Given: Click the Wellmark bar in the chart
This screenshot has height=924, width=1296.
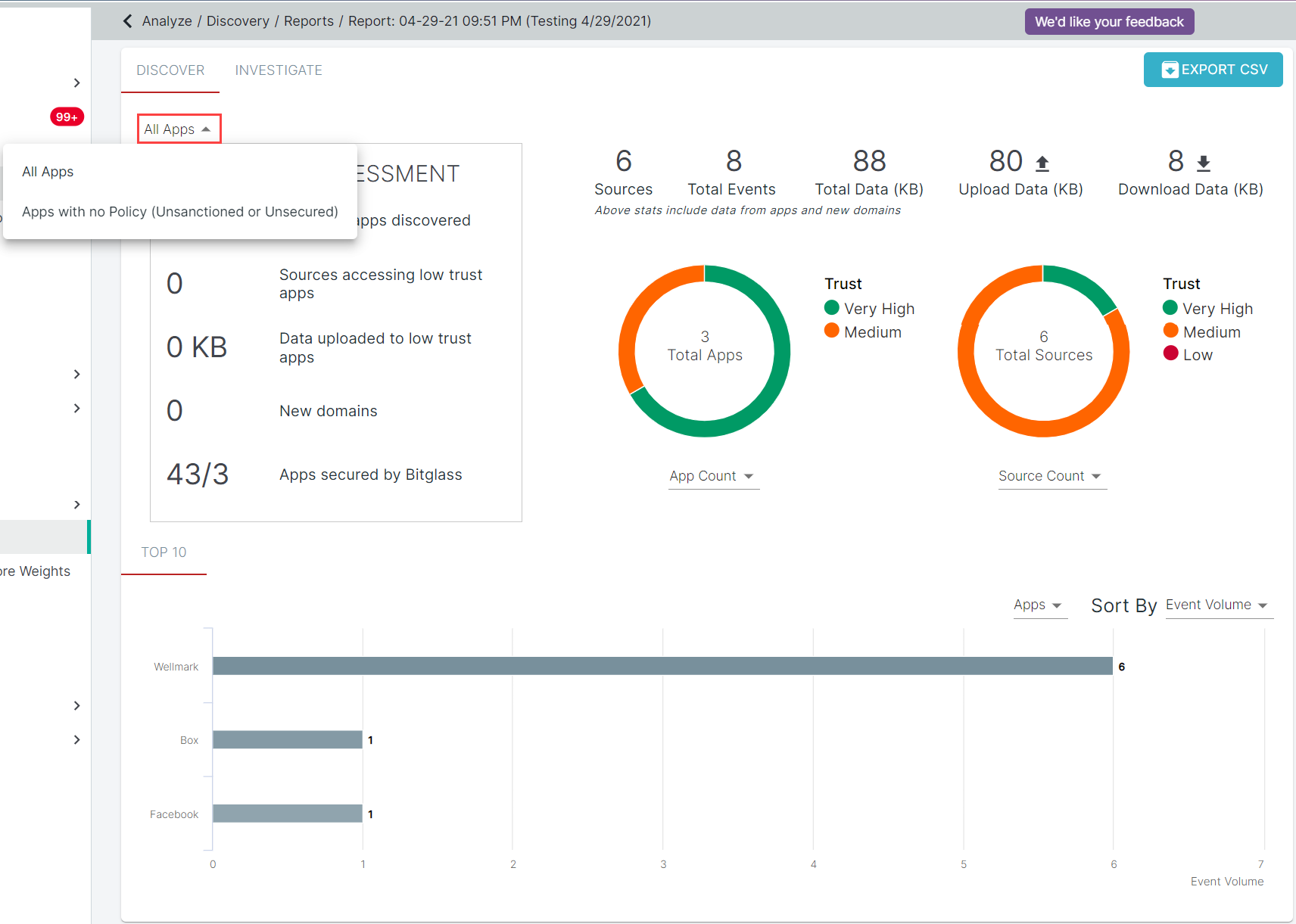Looking at the screenshot, I should pyautogui.click(x=662, y=666).
